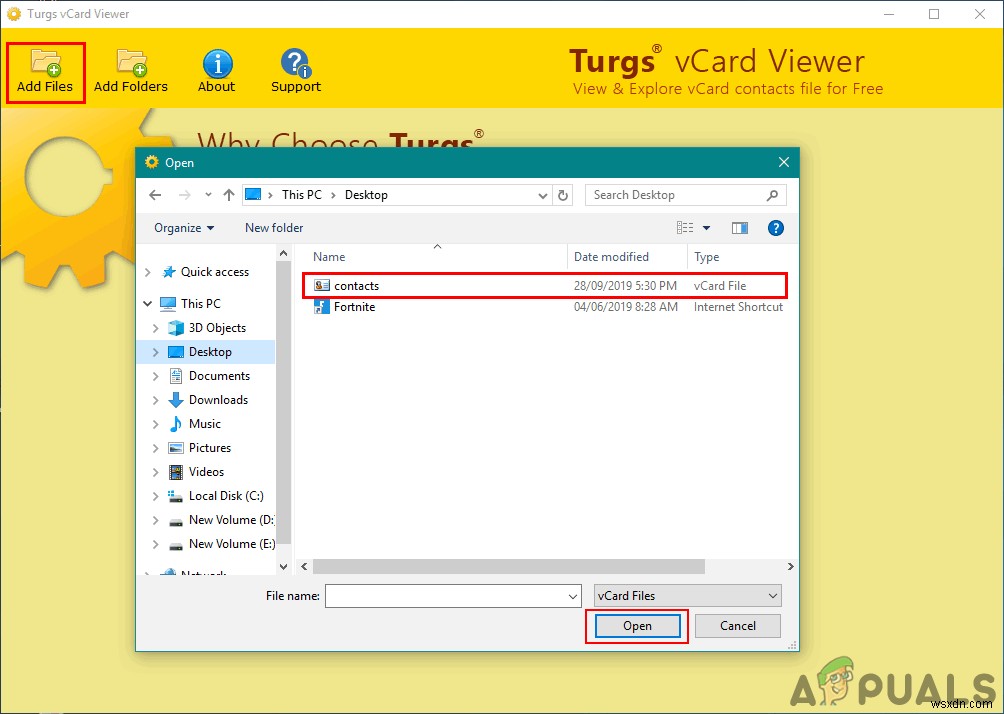Click Desktop in address breadcrumb
Viewport: 1004px width, 714px height.
[x=366, y=195]
